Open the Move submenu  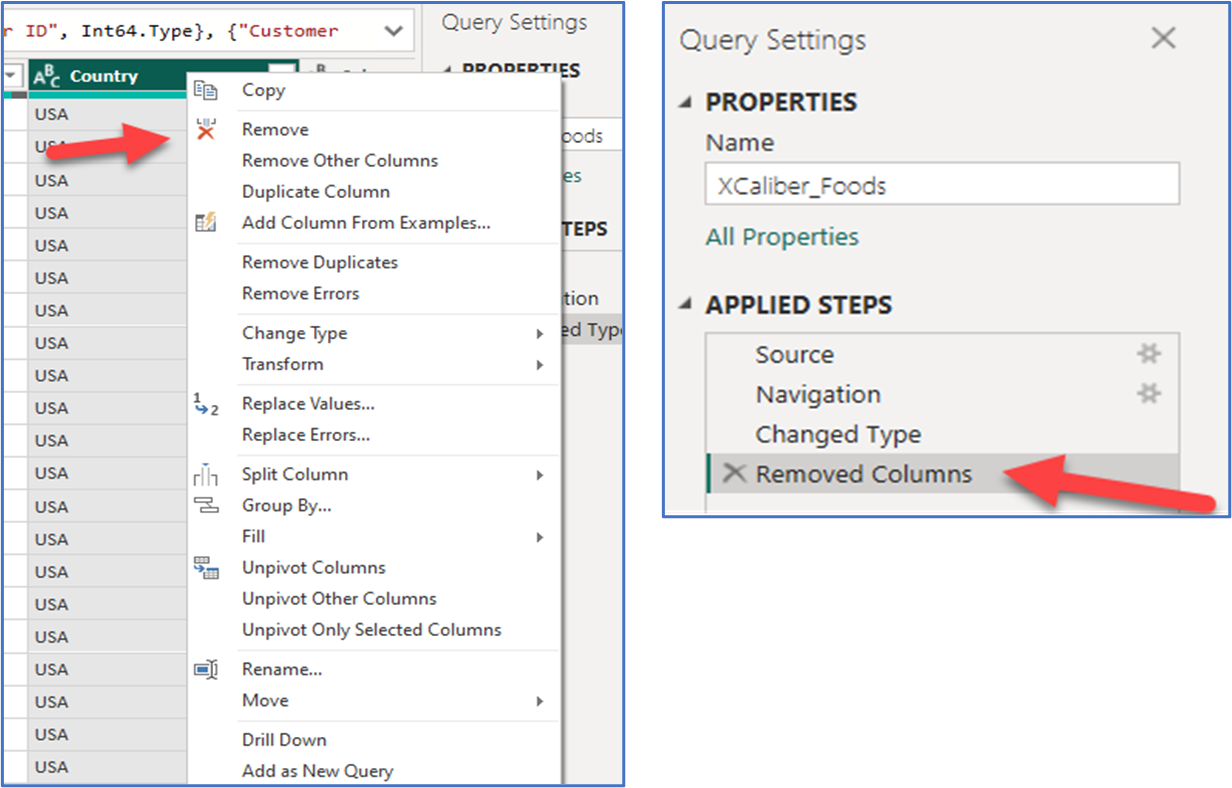point(540,701)
